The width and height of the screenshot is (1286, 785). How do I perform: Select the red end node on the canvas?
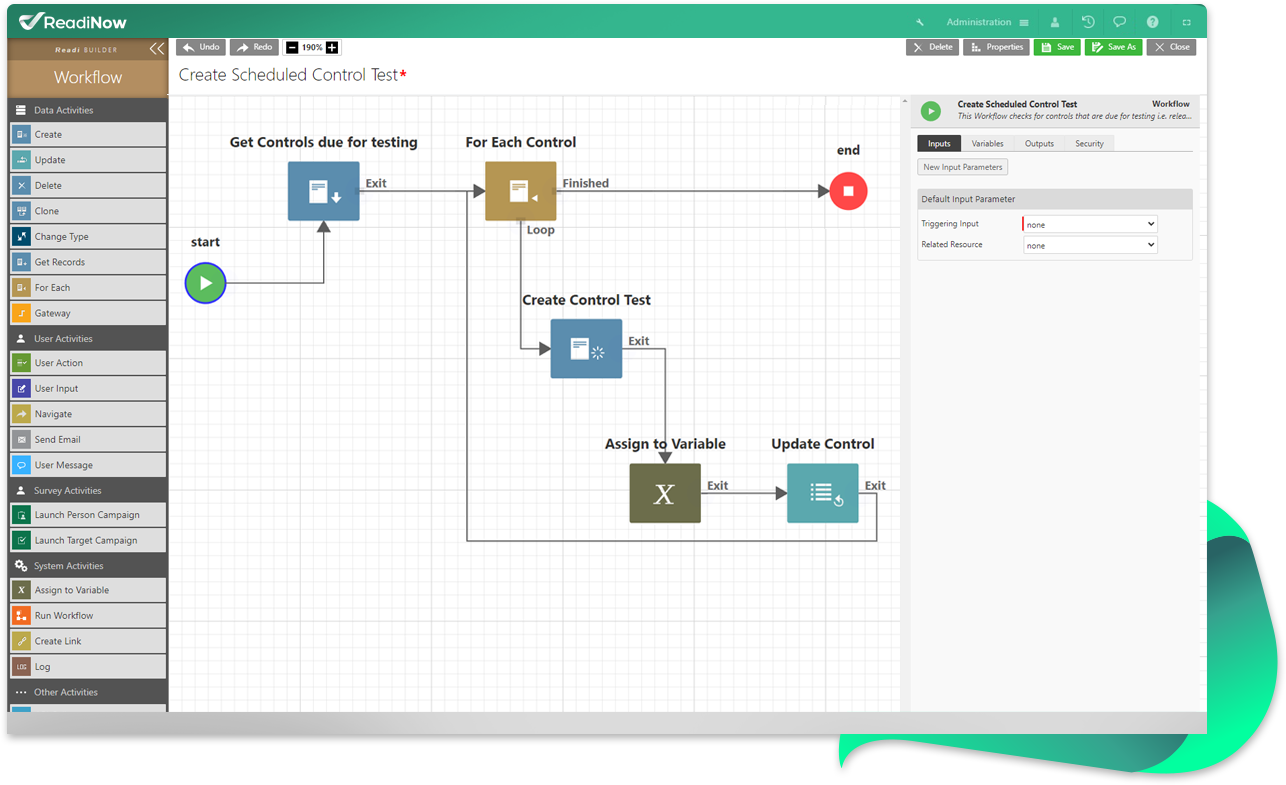(848, 191)
